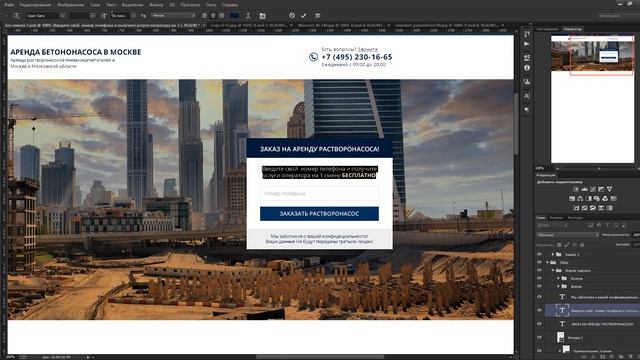Switch to the Каналы tab
The image size is (640, 360).
pyautogui.click(x=556, y=218)
